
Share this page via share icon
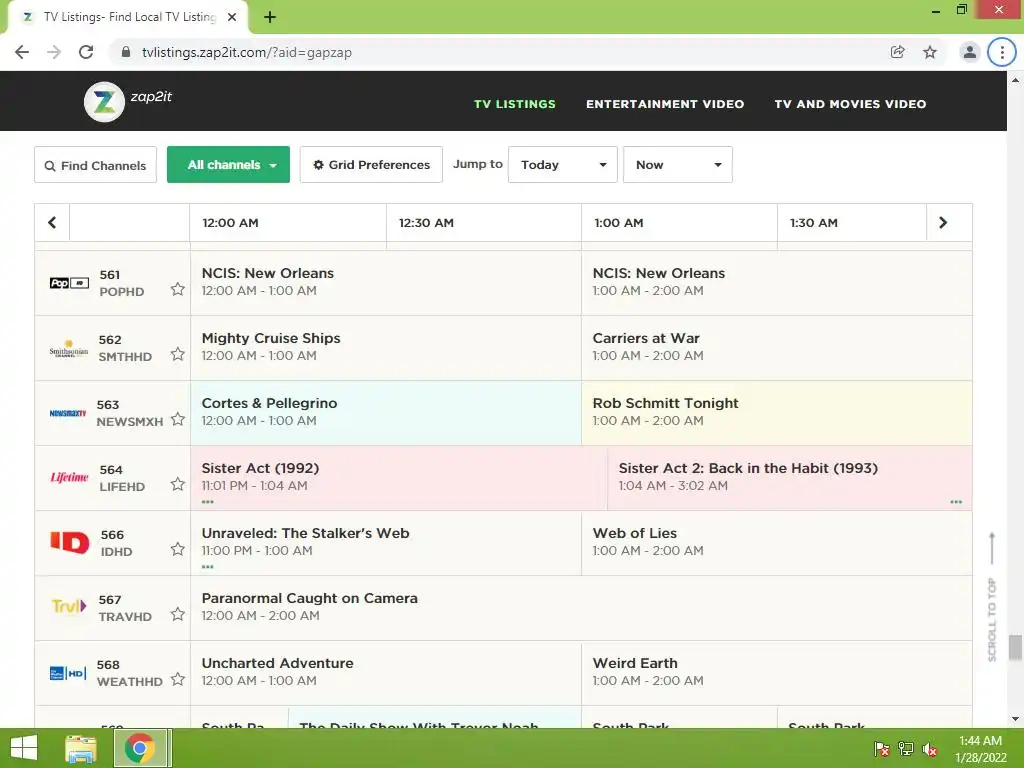click(x=897, y=52)
